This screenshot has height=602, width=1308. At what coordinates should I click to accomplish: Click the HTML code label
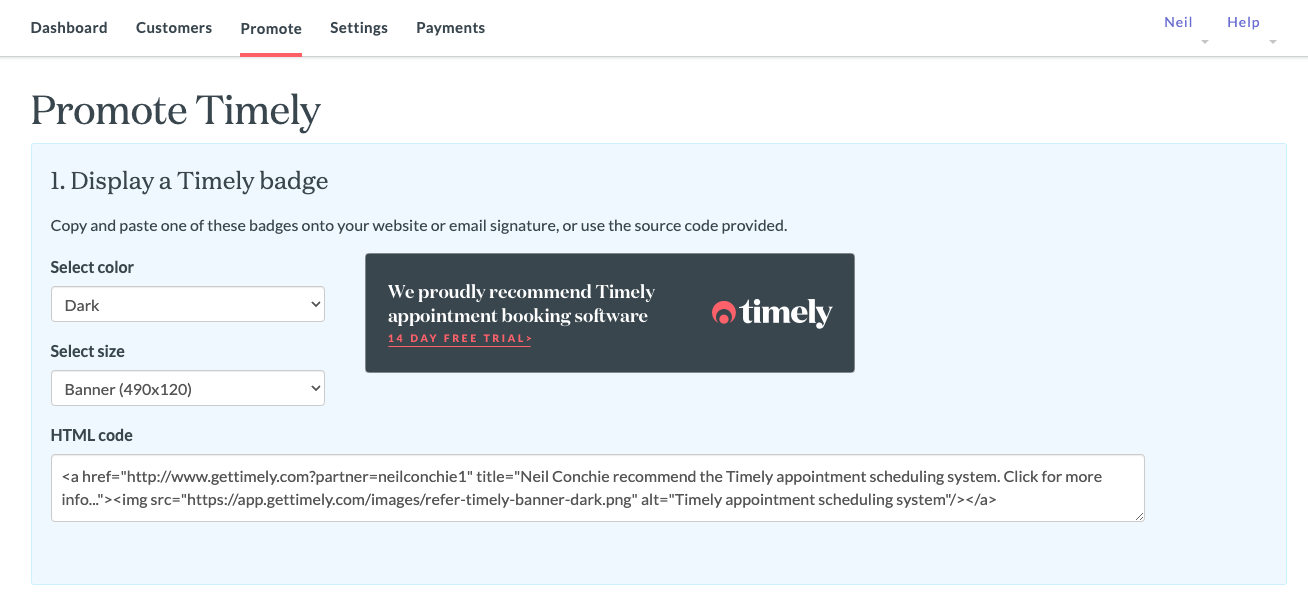pyautogui.click(x=92, y=435)
